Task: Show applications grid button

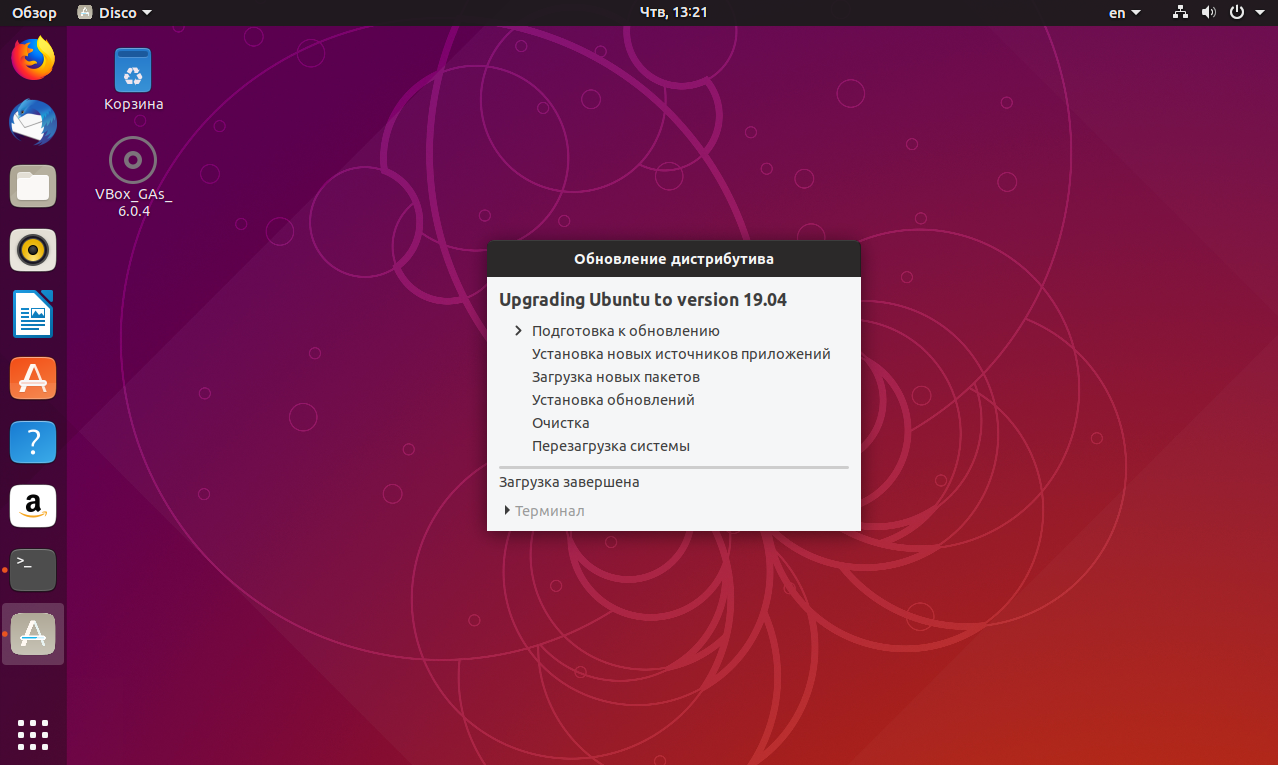Action: 33,734
